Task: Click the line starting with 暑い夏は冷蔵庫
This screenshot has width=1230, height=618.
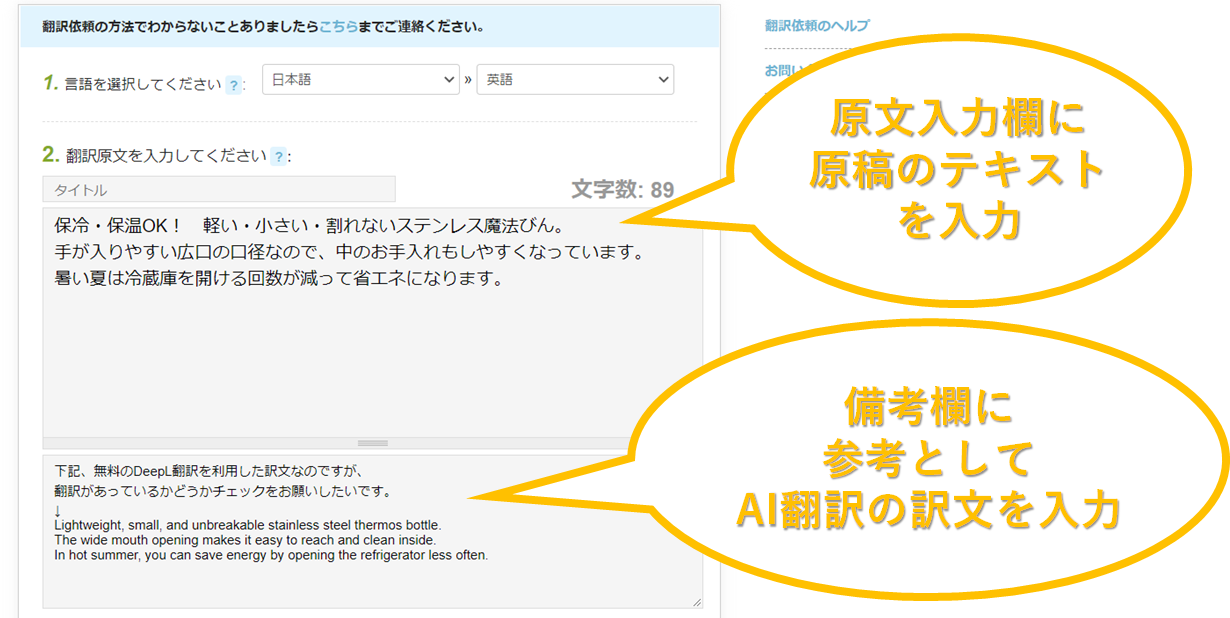Action: click(x=277, y=279)
